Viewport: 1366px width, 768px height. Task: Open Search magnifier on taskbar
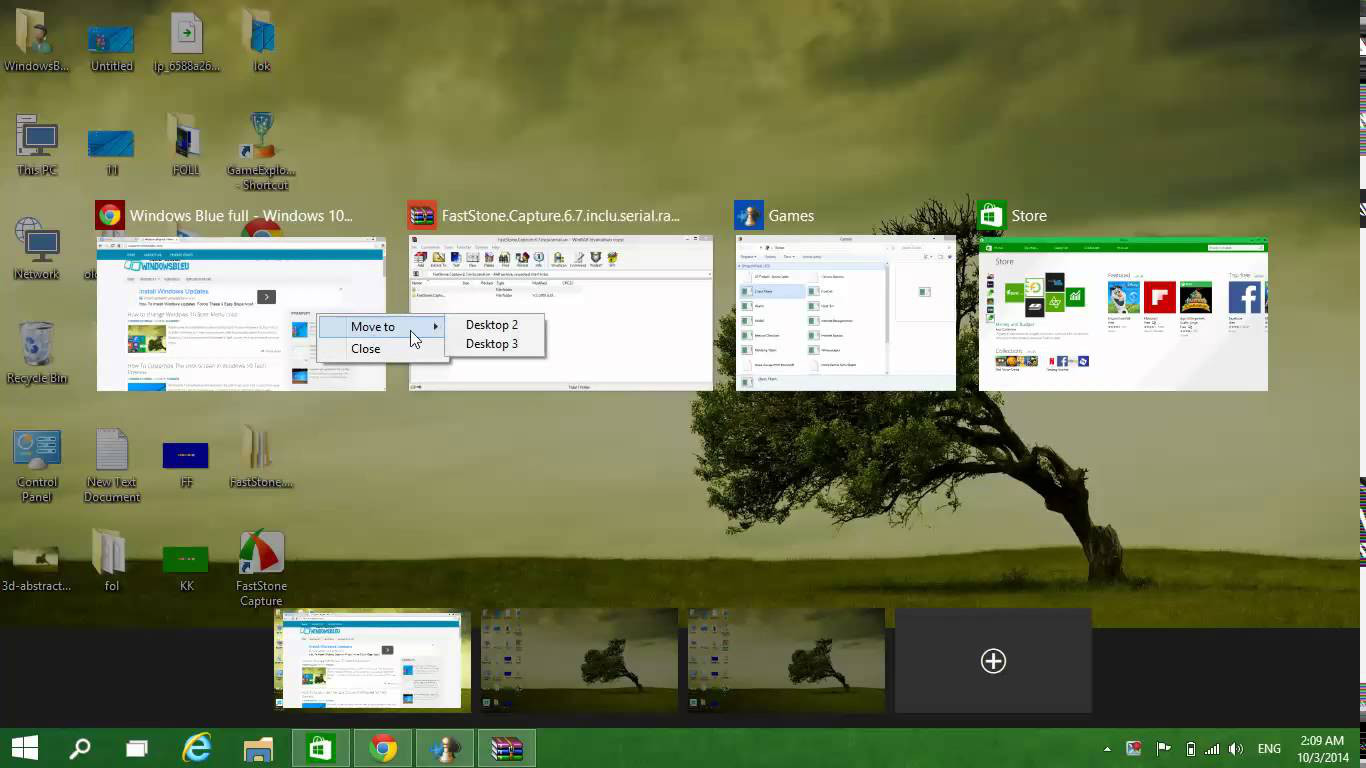point(80,748)
